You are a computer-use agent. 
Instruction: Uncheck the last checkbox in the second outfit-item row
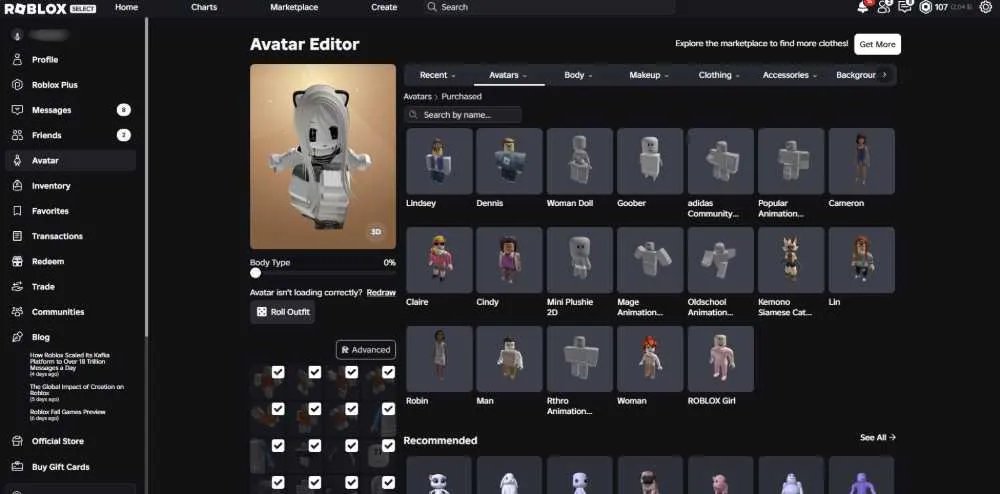(x=388, y=409)
